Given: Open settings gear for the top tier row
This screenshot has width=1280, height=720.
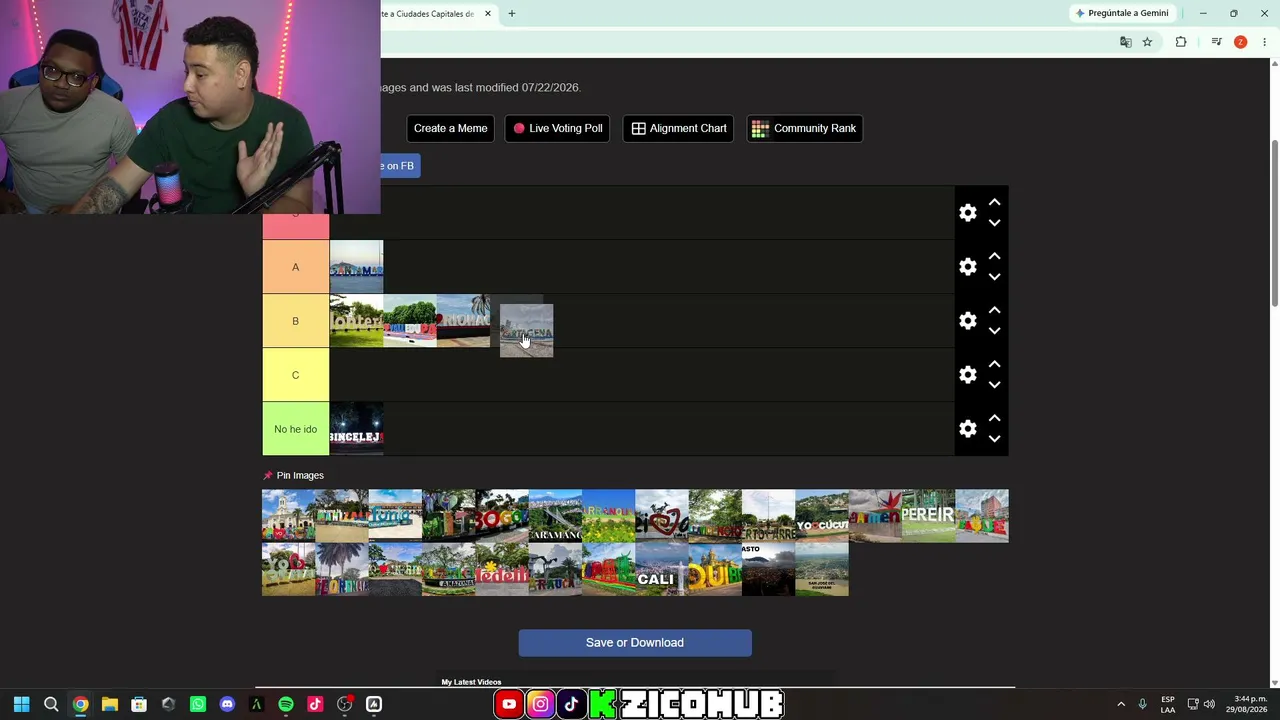Looking at the screenshot, I should point(968,213).
